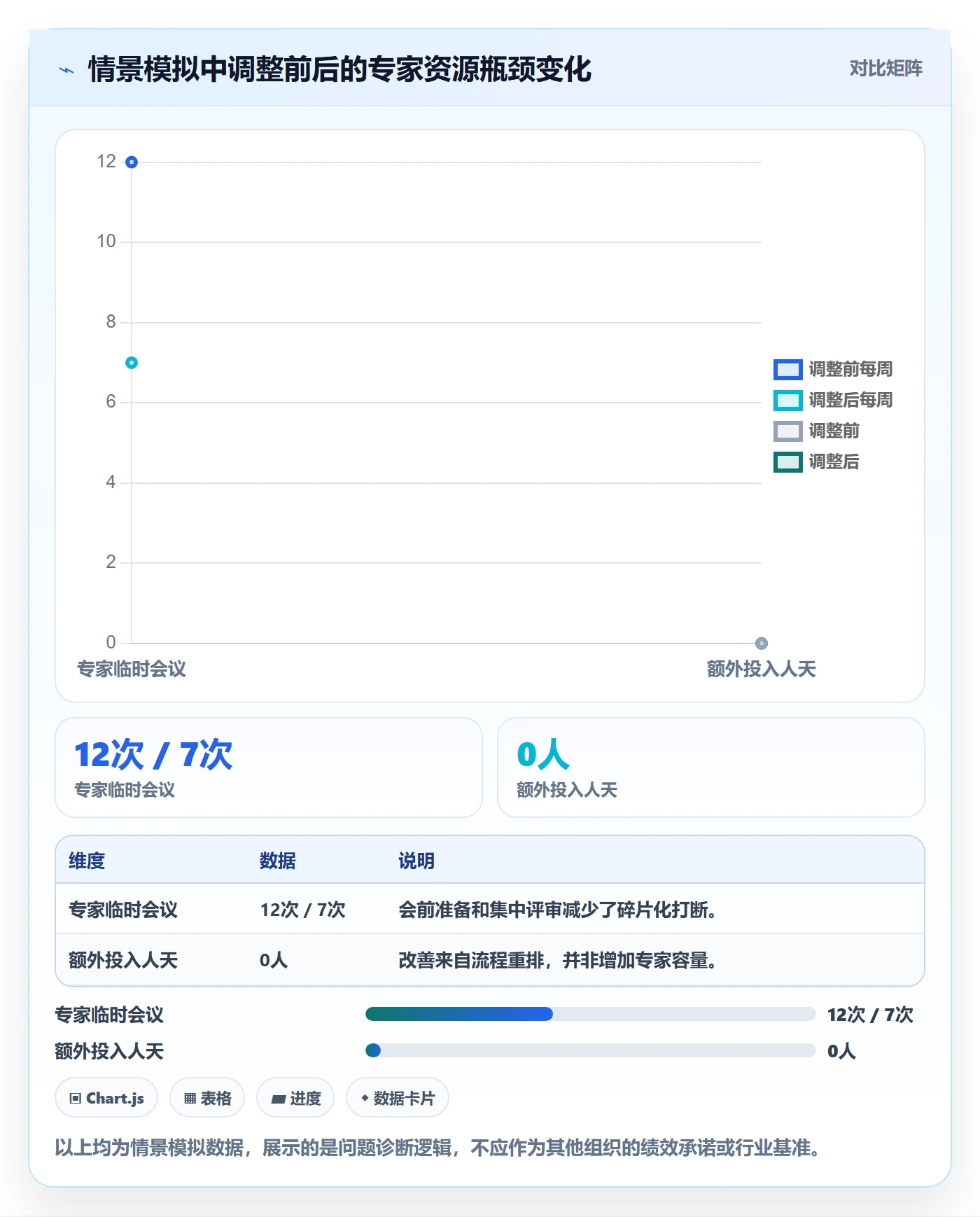This screenshot has width=980, height=1217.
Task: Toggle the 调整前每周 legend series
Action: tap(833, 369)
